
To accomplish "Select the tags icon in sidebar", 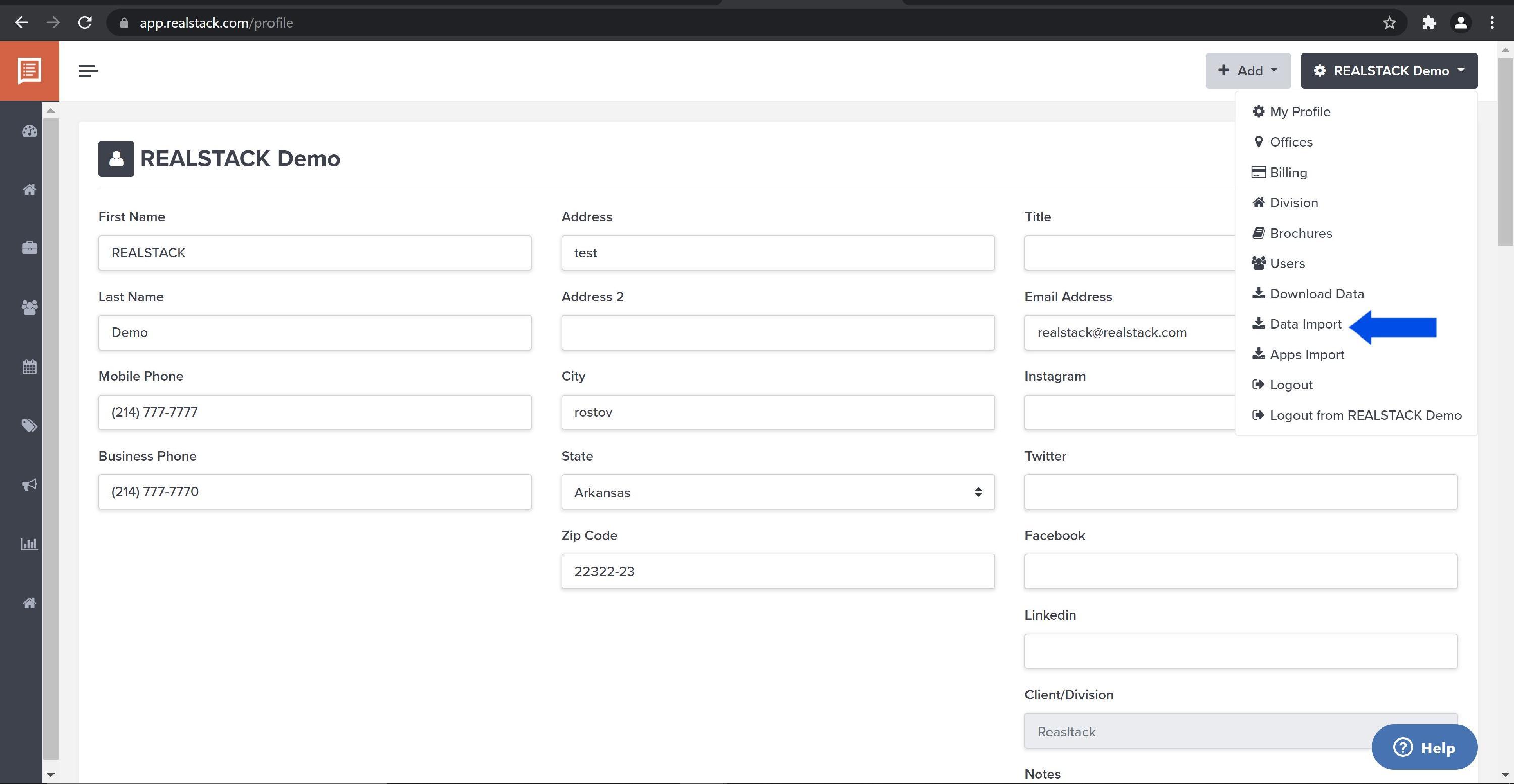I will [x=29, y=425].
